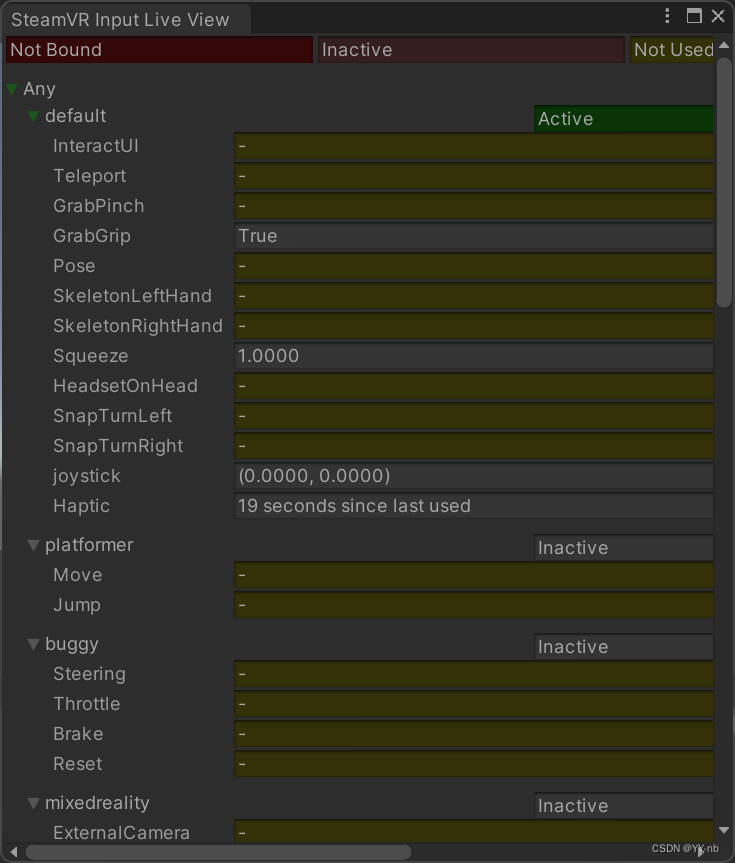The height and width of the screenshot is (863, 735).
Task: Select the ExternalCamera action label
Action: point(121,833)
